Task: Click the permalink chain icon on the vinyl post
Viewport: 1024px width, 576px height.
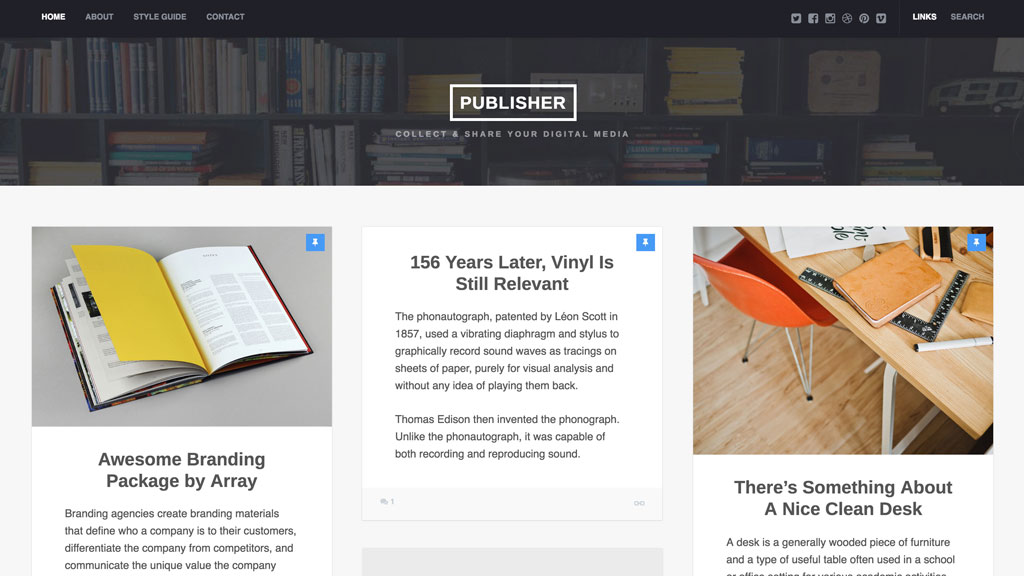Action: 639,503
